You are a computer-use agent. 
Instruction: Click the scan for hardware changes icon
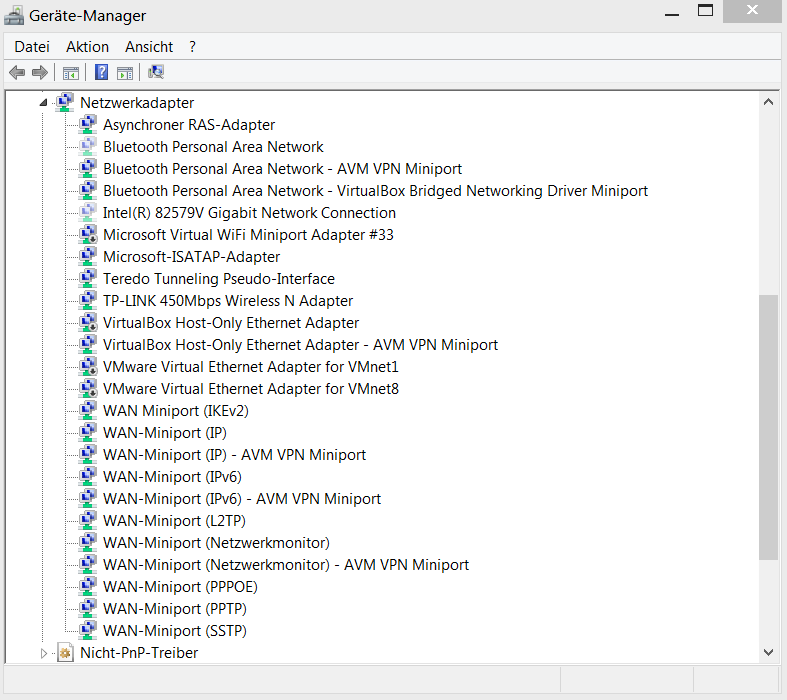156,72
